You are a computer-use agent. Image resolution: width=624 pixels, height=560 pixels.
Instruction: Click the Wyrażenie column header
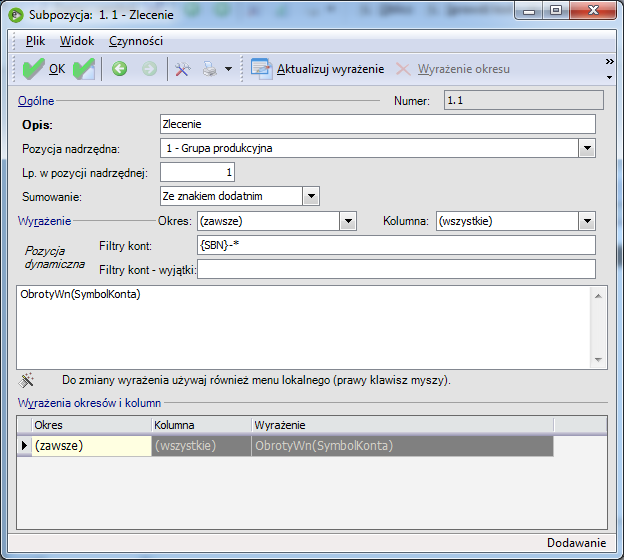pyautogui.click(x=402, y=425)
